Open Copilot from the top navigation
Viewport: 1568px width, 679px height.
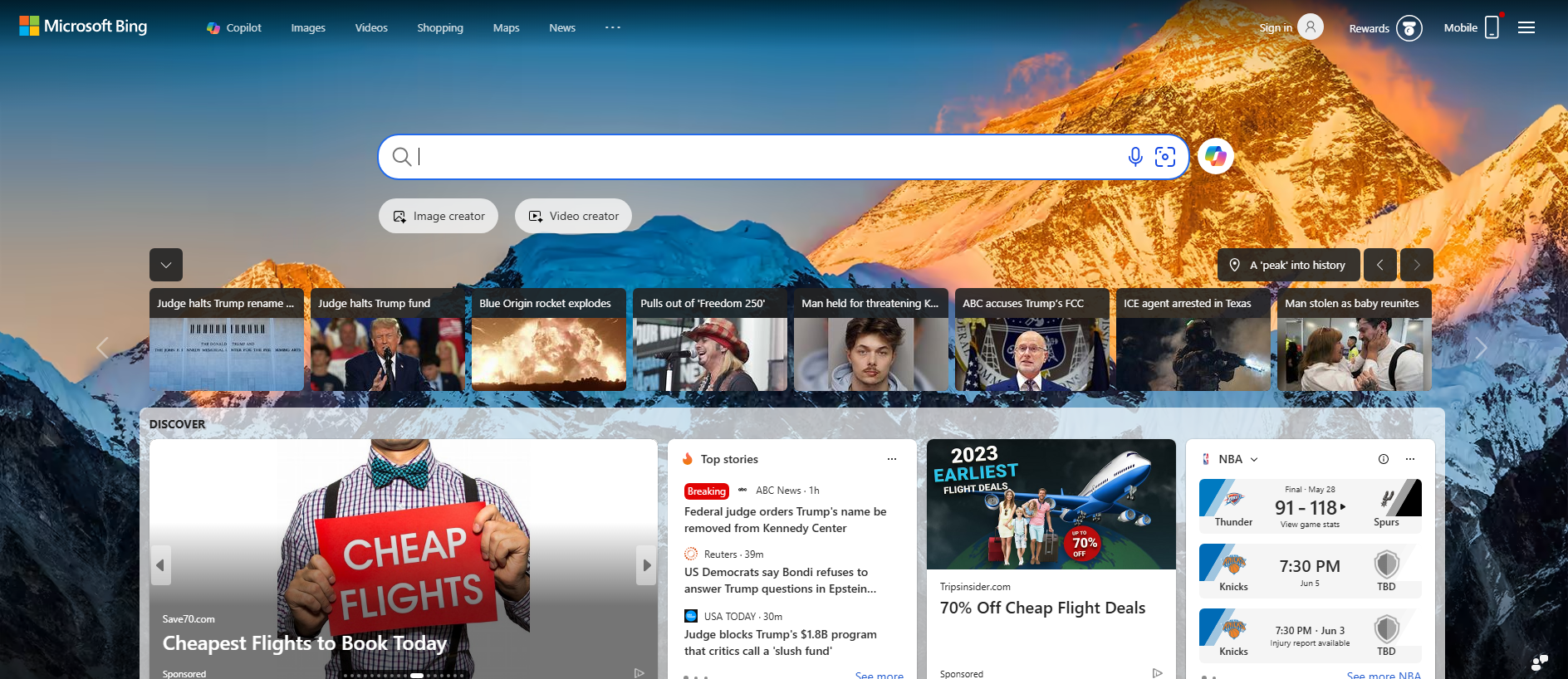point(234,27)
